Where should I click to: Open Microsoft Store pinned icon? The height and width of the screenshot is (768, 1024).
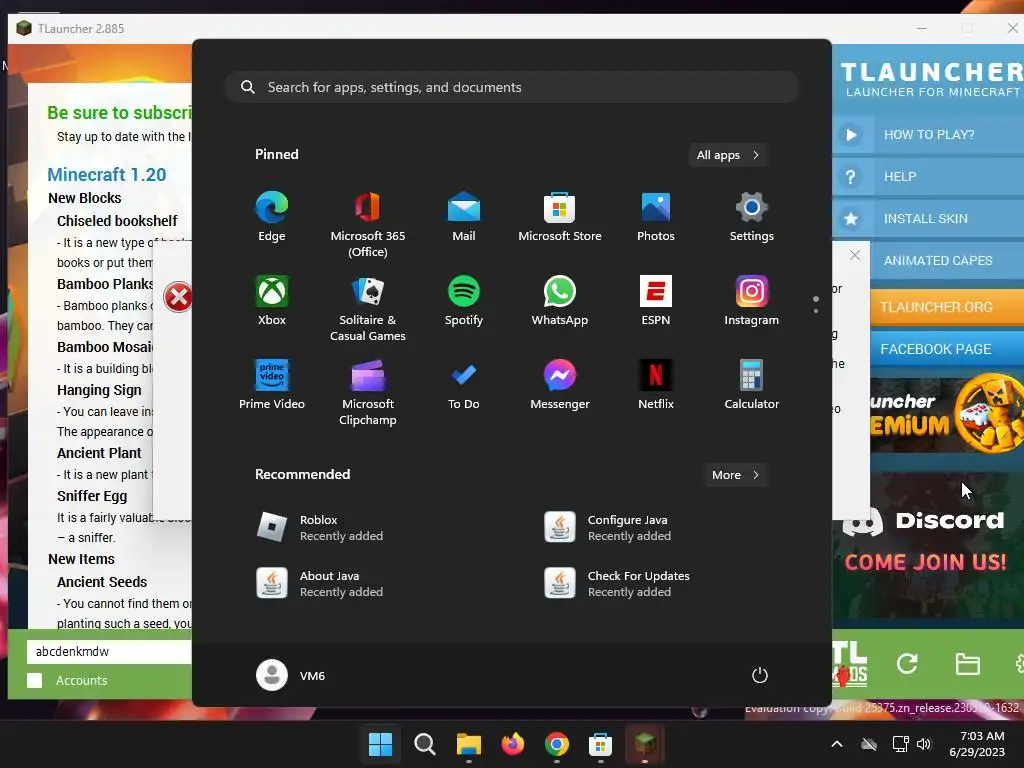pos(560,217)
